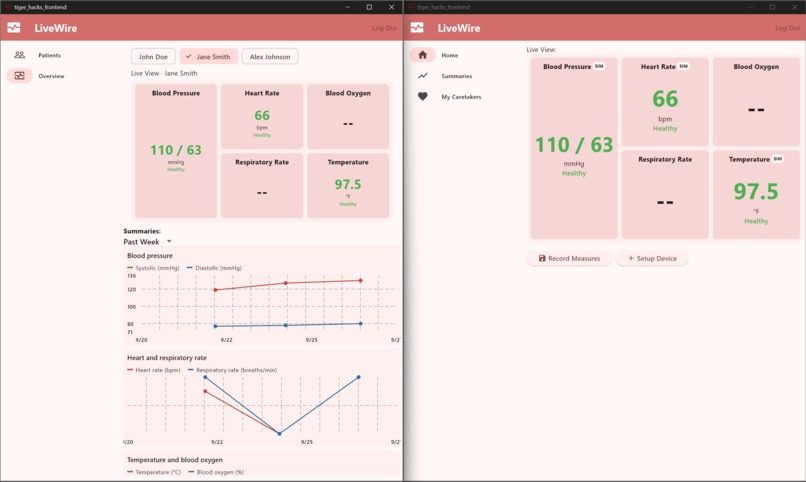This screenshot has height=482, width=806.
Task: Click the Temperature 97.5 card in right window
Action: coord(756,195)
